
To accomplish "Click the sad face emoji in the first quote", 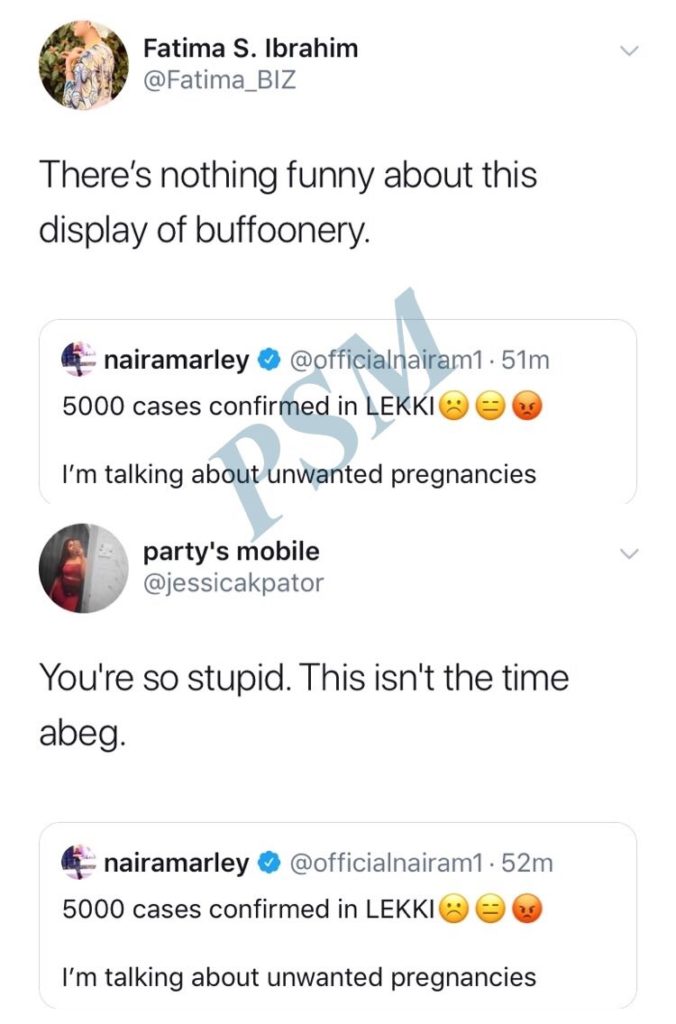I will (x=453, y=407).
